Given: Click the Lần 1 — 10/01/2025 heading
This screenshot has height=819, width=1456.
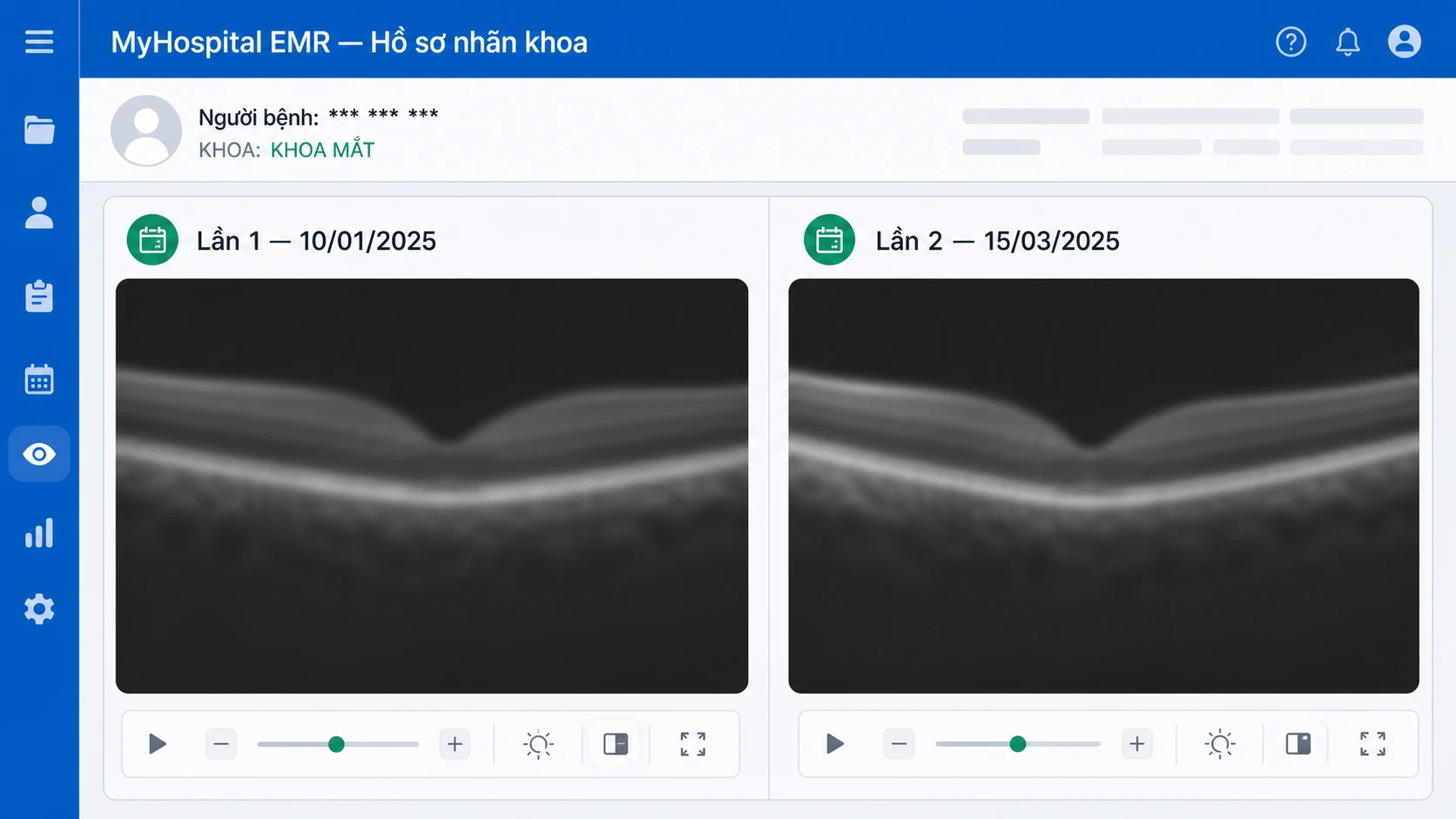Looking at the screenshot, I should (x=316, y=240).
